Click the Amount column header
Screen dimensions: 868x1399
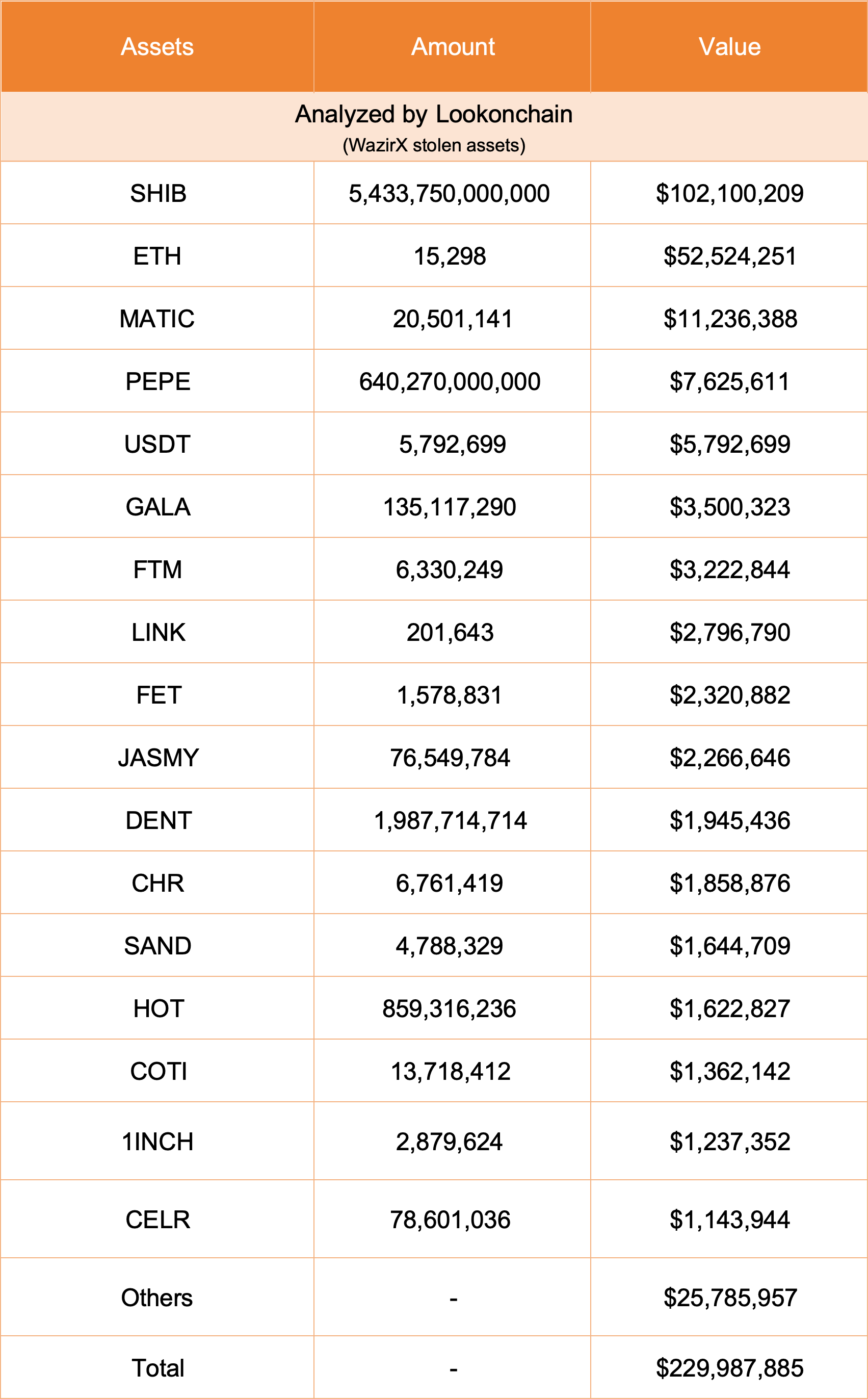coord(453,46)
